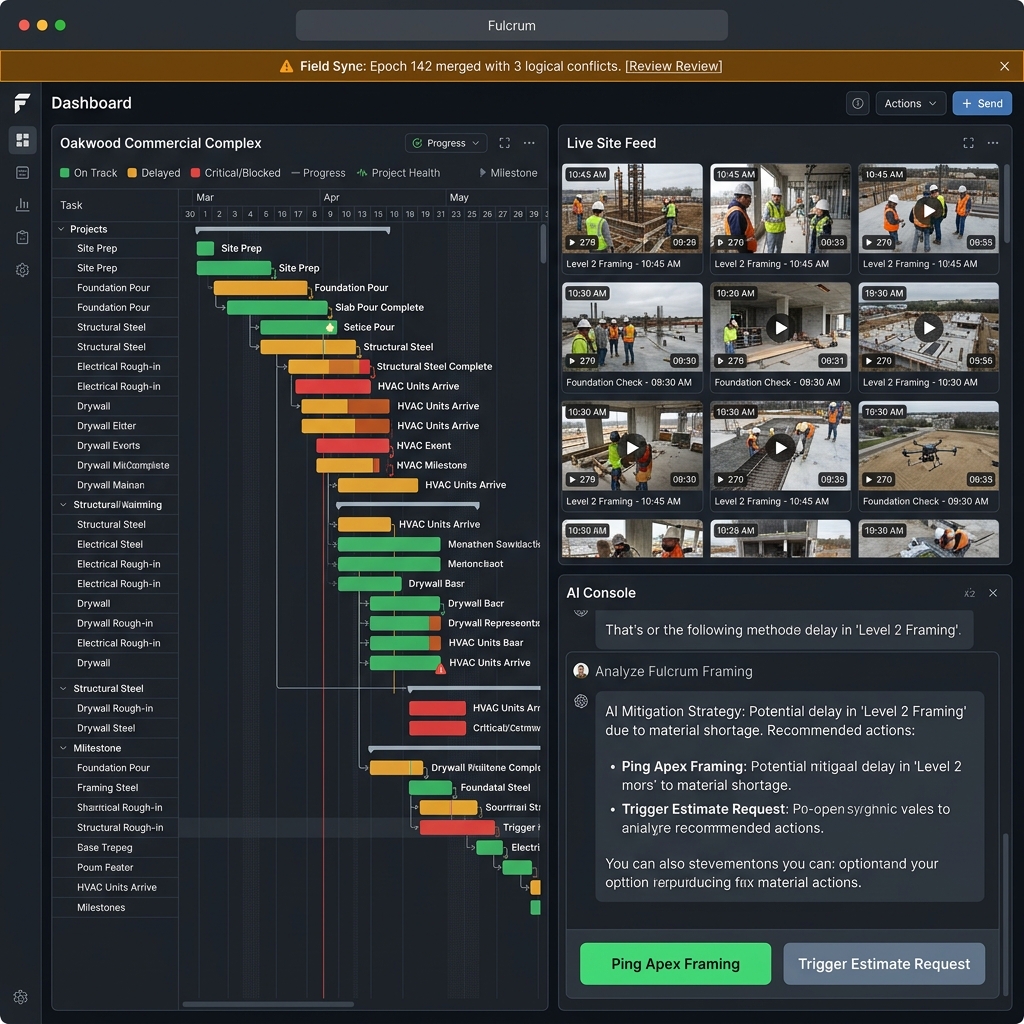The height and width of the screenshot is (1024, 1024).
Task: Collapse the Structural/Waimming group
Action: [x=63, y=505]
